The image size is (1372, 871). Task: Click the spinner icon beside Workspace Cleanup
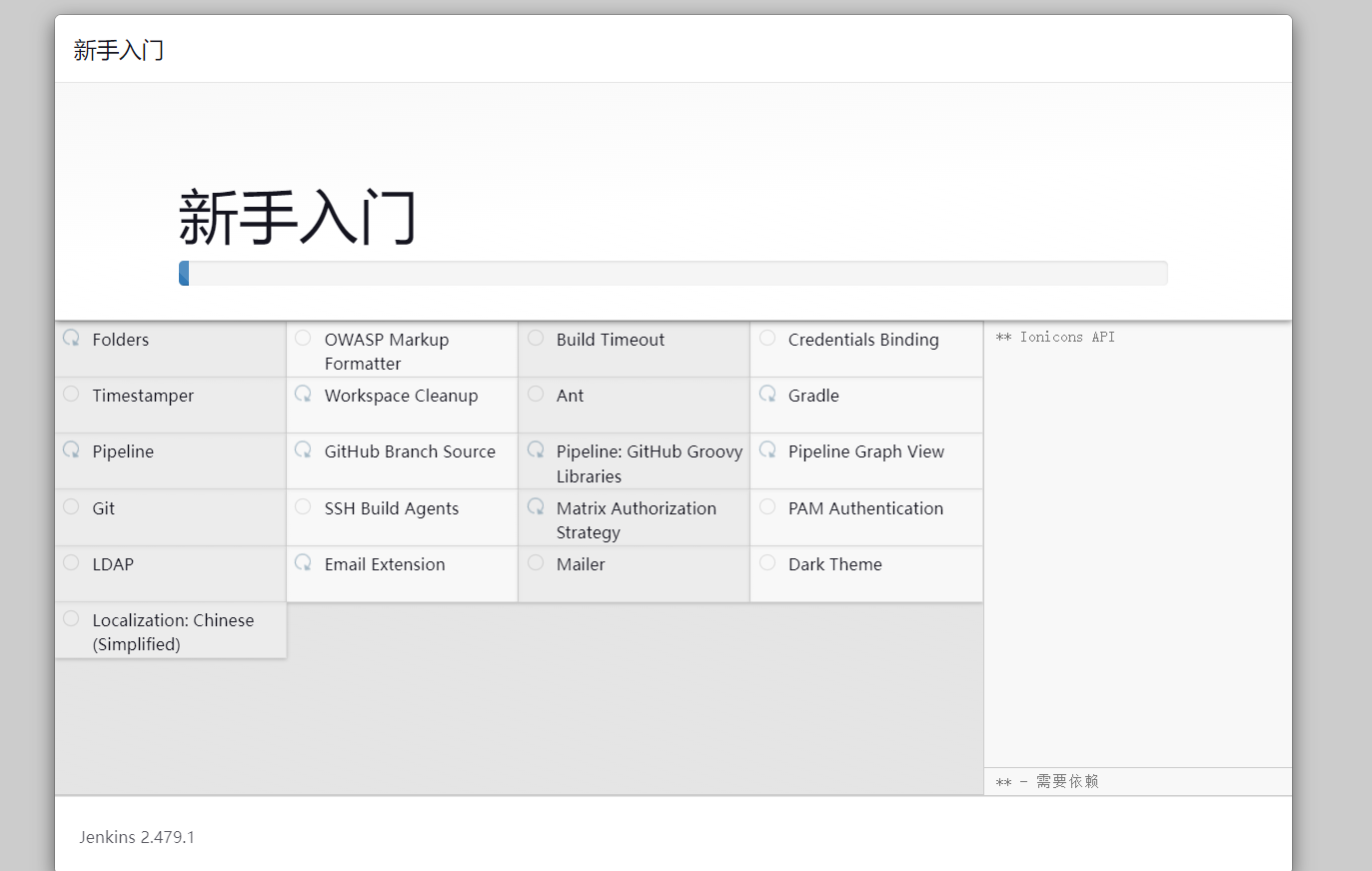click(303, 394)
